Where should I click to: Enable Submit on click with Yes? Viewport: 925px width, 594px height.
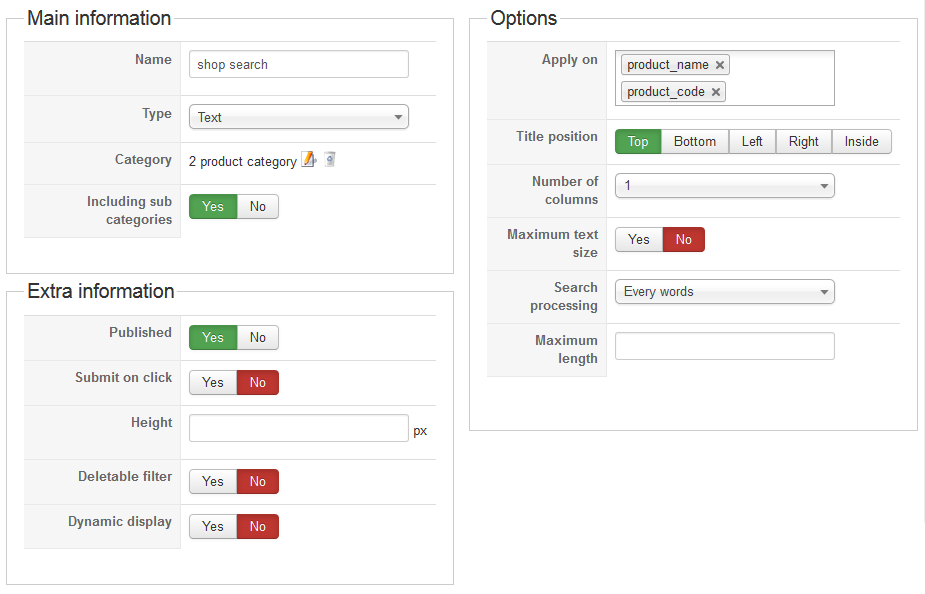213,383
